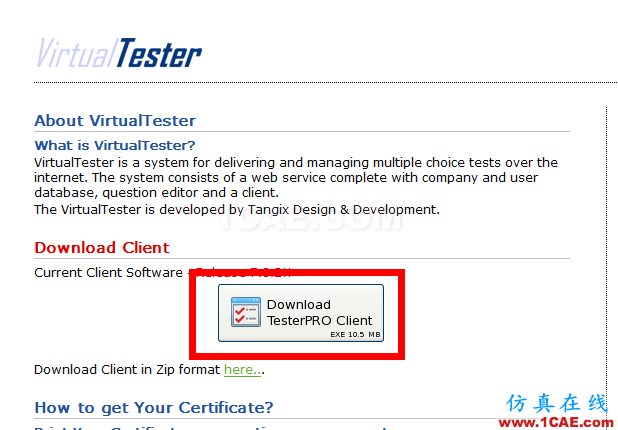Click paragraph starting 'VirtualTester is a system'

coord(296,177)
